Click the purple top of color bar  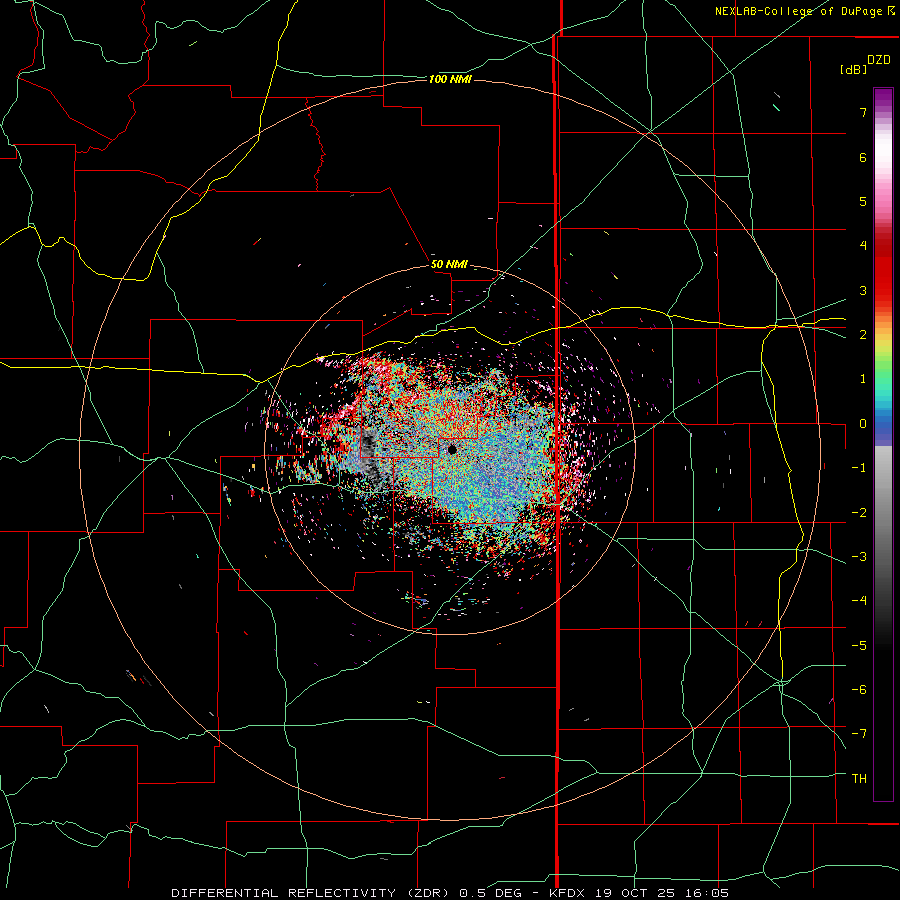click(x=883, y=99)
